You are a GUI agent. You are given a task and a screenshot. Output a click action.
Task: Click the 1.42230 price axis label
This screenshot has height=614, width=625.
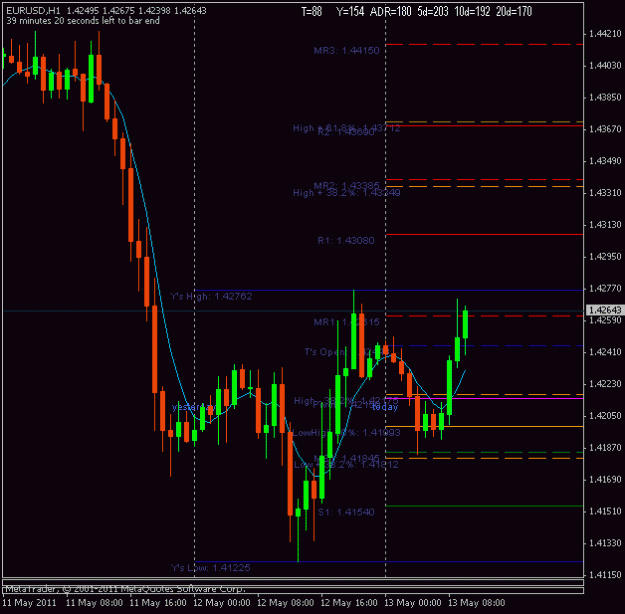point(605,384)
